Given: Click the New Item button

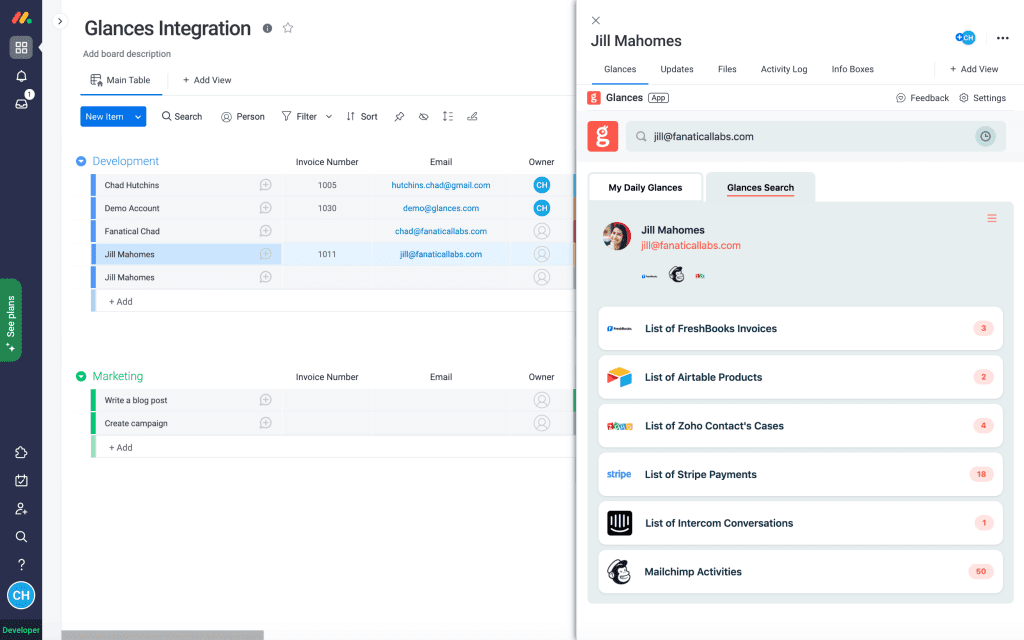Looking at the screenshot, I should coord(104,117).
